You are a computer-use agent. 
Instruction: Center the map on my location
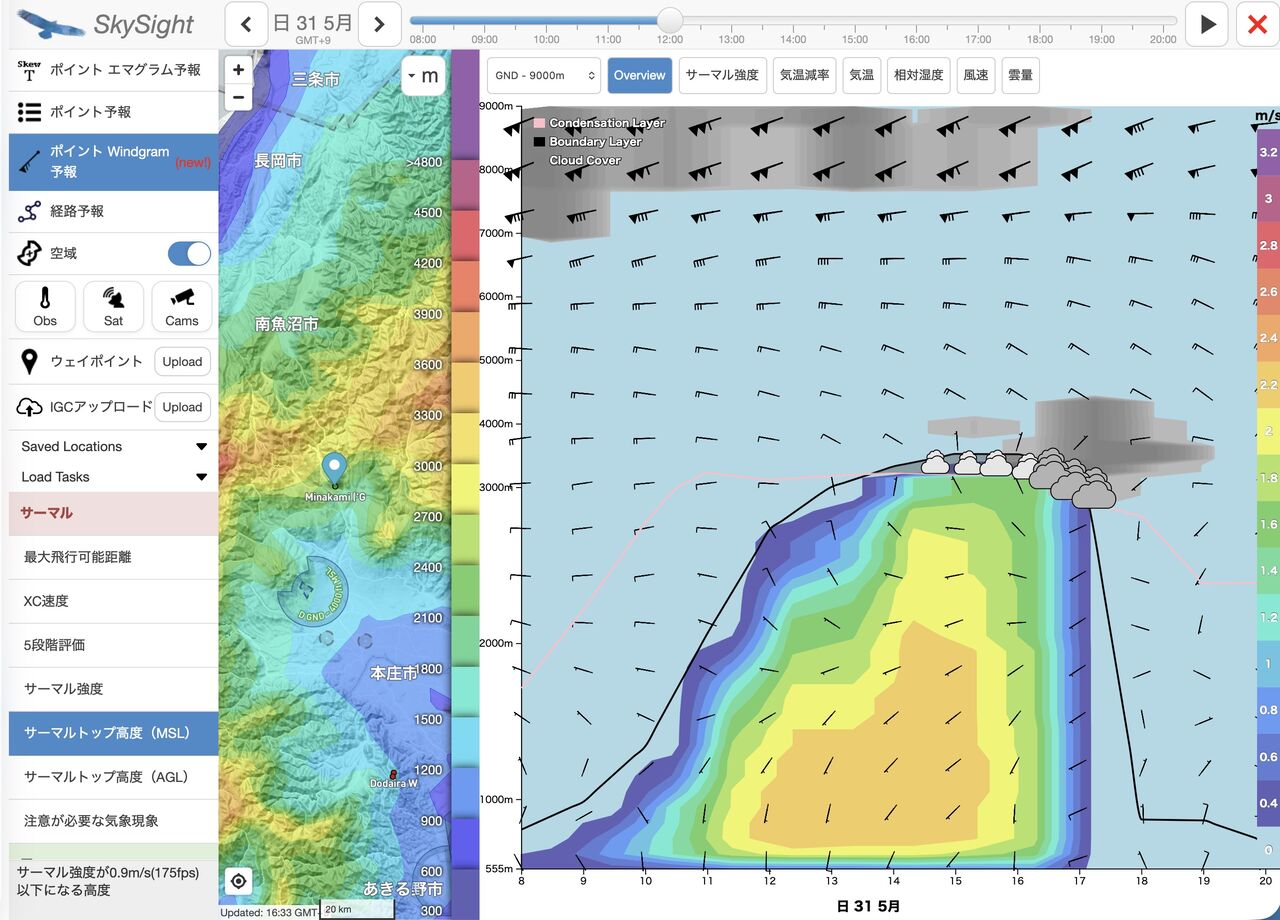pyautogui.click(x=238, y=881)
